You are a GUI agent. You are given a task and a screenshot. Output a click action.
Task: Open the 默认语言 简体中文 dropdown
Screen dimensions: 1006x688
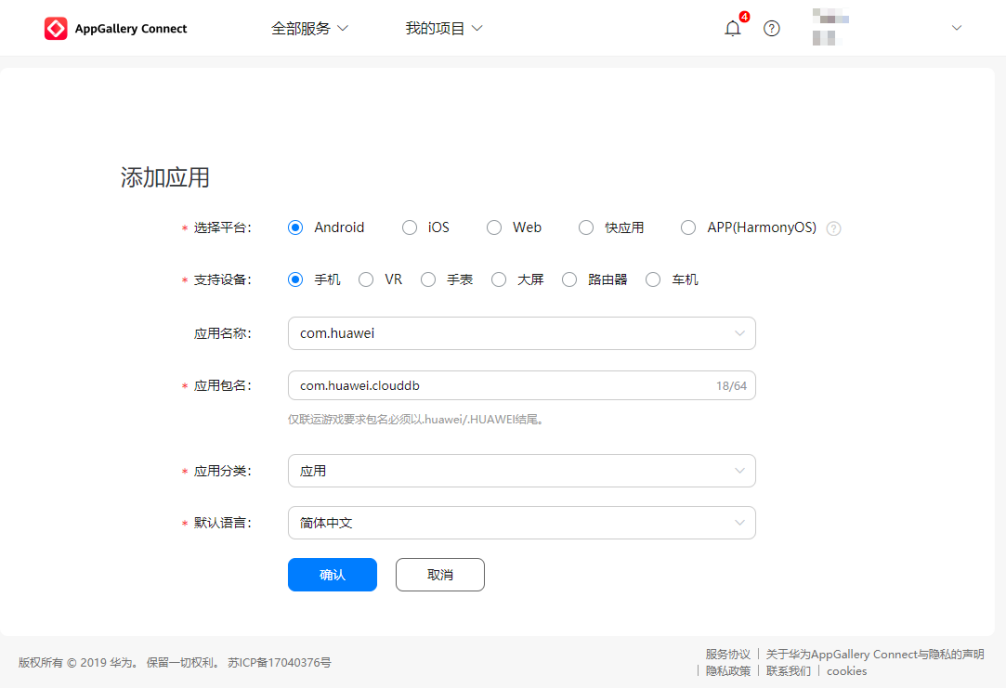point(522,523)
